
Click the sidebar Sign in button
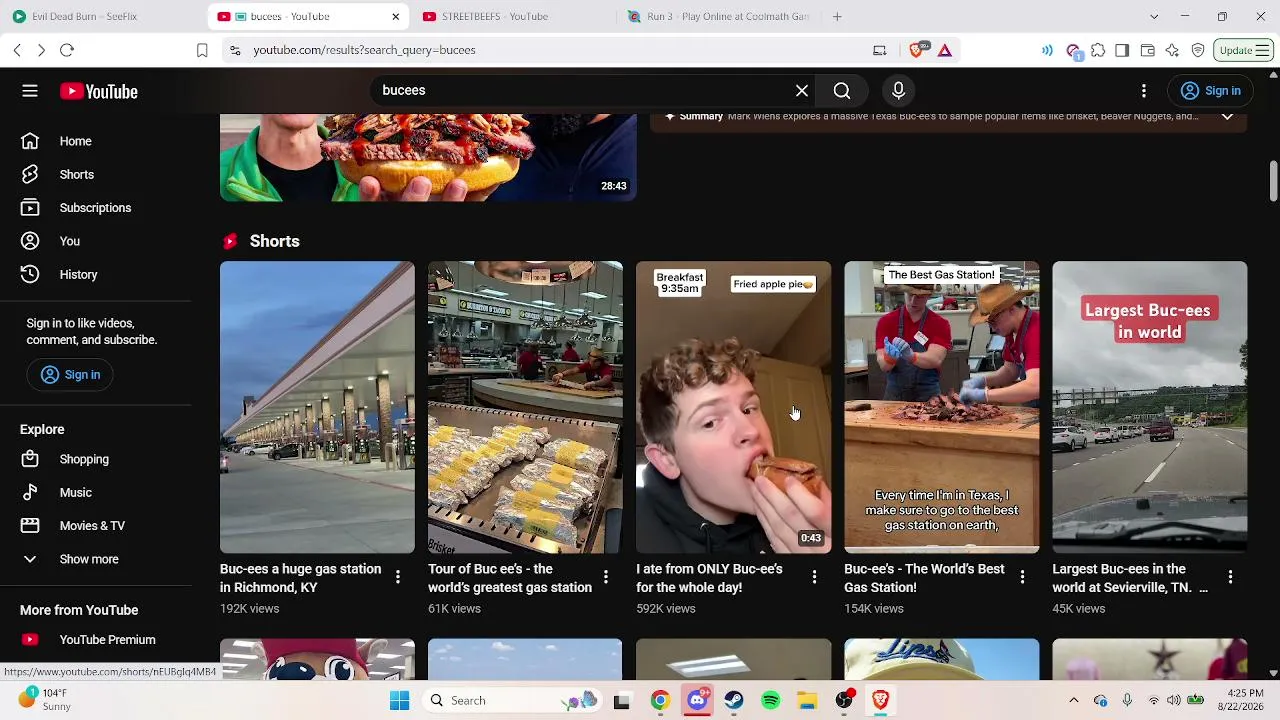(x=70, y=374)
